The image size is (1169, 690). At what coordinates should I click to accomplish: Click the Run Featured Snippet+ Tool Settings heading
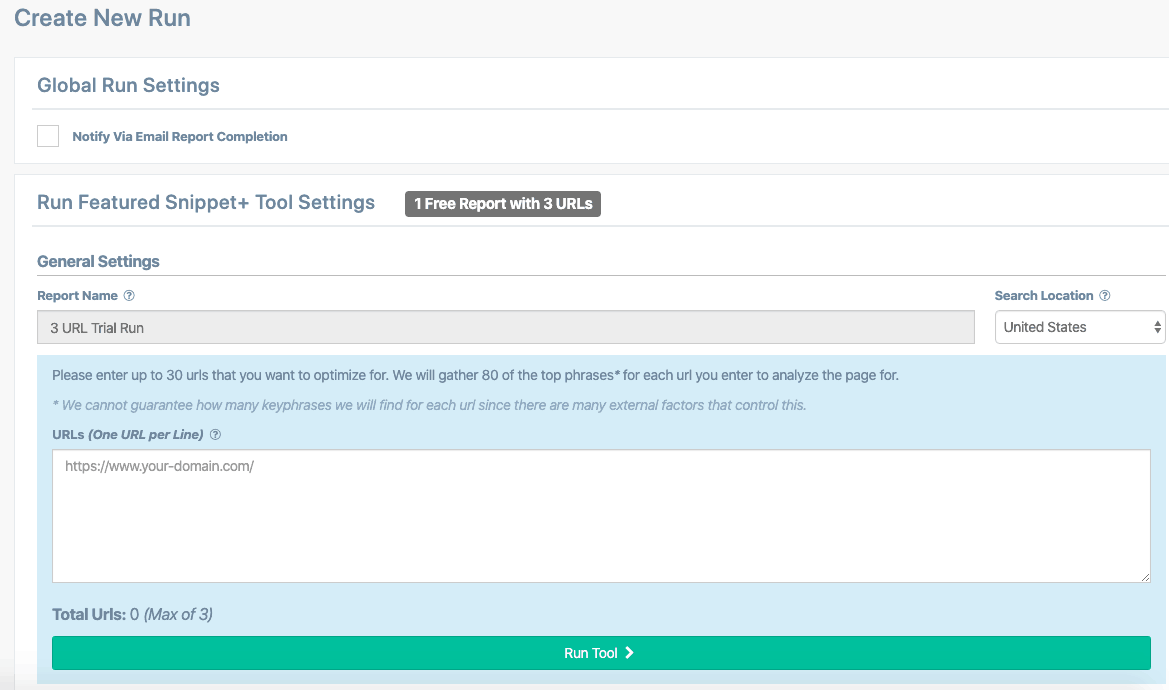[206, 203]
